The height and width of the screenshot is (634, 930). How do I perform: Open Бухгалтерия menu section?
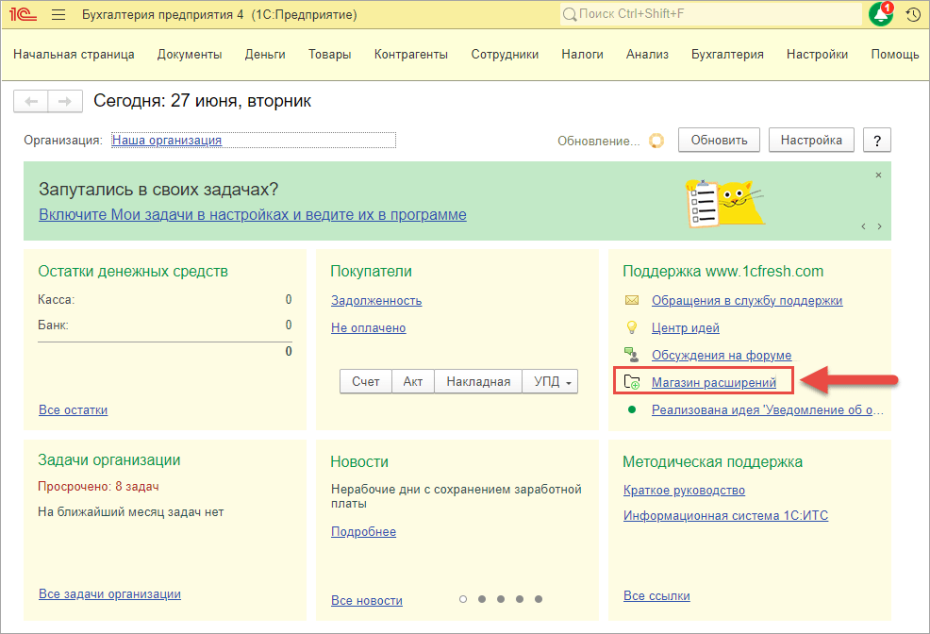coord(727,55)
